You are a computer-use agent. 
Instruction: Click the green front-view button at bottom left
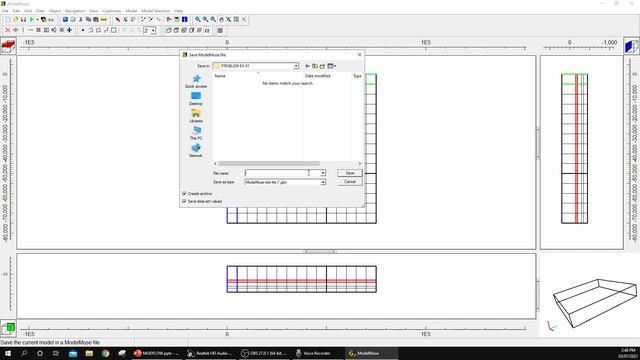pyautogui.click(x=8, y=328)
